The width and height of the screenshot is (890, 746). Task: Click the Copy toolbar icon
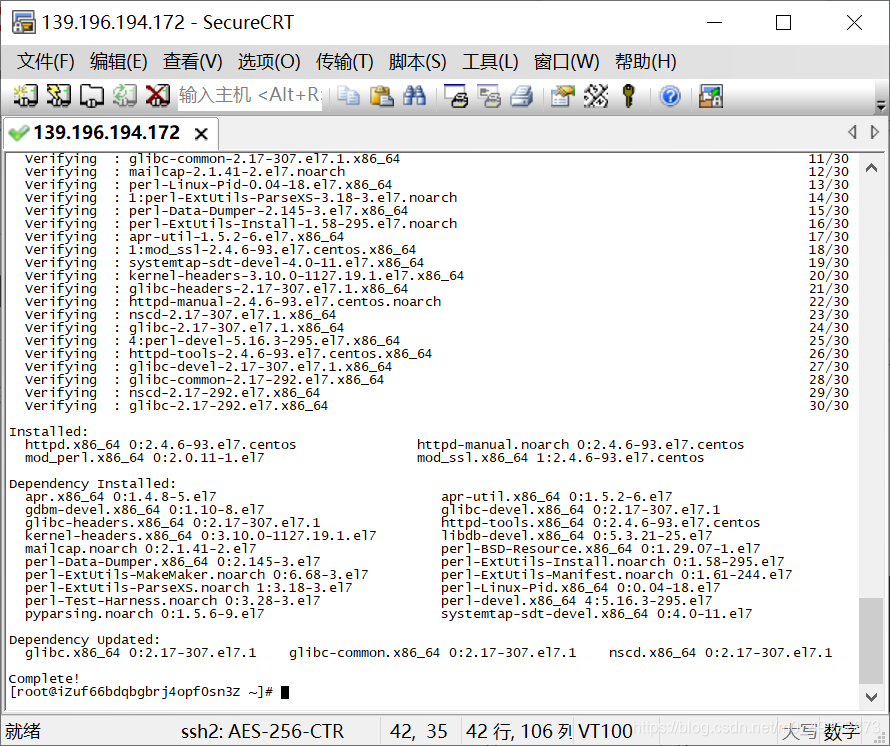(348, 96)
